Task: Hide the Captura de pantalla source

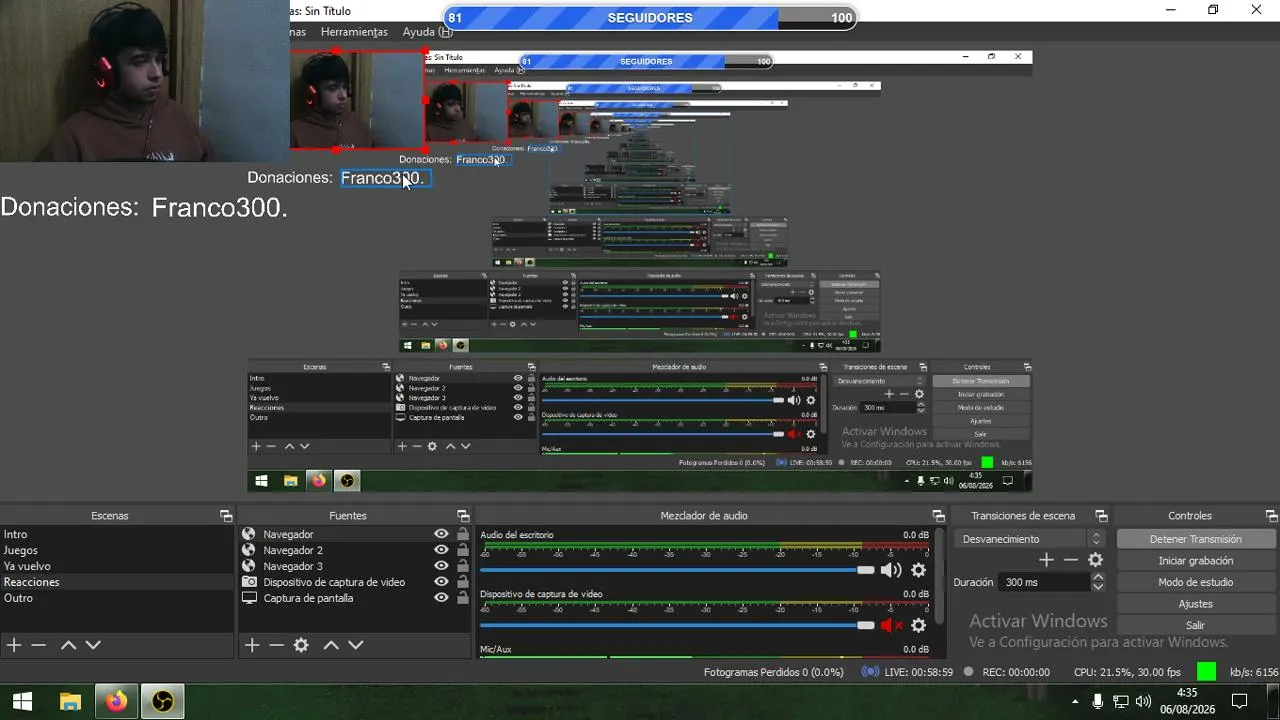Action: pos(441,598)
